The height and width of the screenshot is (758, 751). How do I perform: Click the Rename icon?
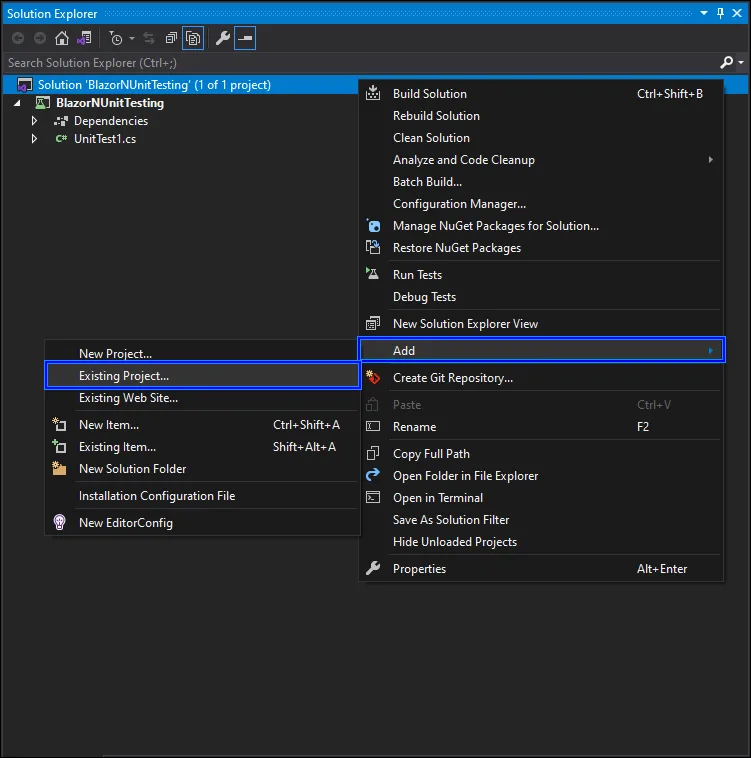(x=373, y=426)
